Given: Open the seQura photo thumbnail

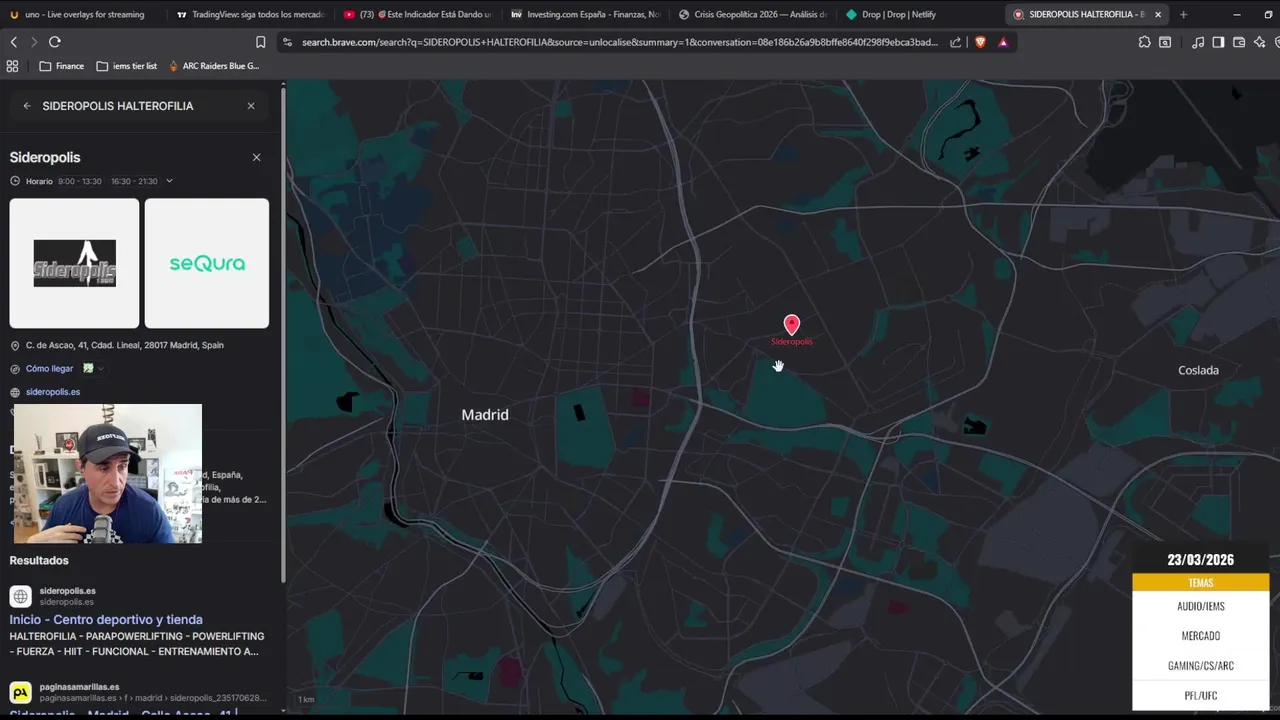Looking at the screenshot, I should pyautogui.click(x=207, y=263).
